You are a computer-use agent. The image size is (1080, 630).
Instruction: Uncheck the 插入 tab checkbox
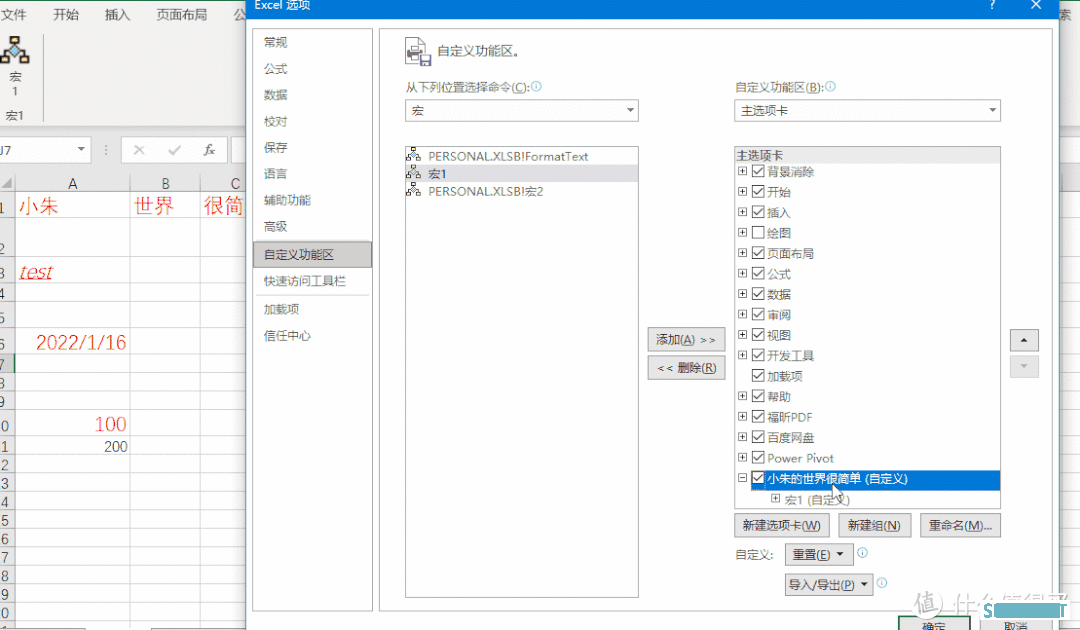click(758, 212)
